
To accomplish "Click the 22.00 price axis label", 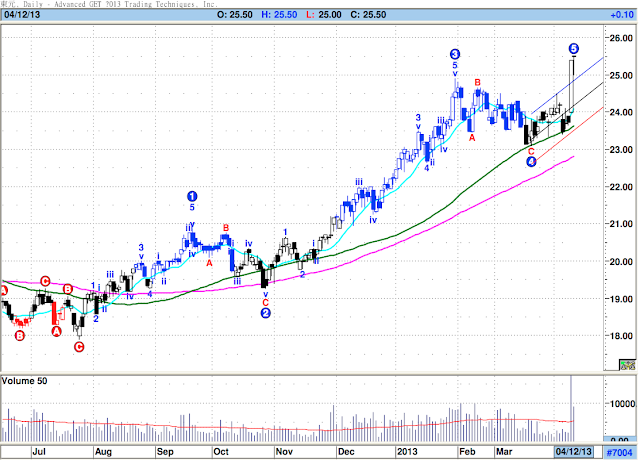I will pos(621,187).
